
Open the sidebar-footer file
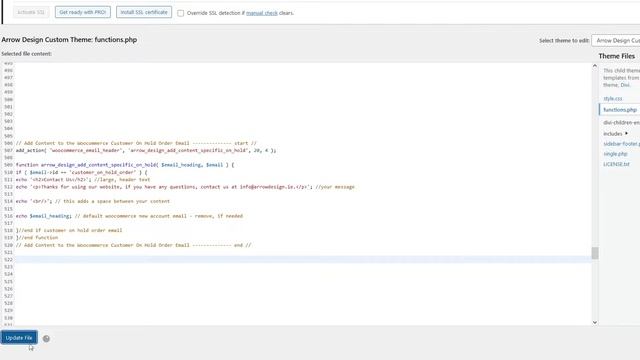621,144
